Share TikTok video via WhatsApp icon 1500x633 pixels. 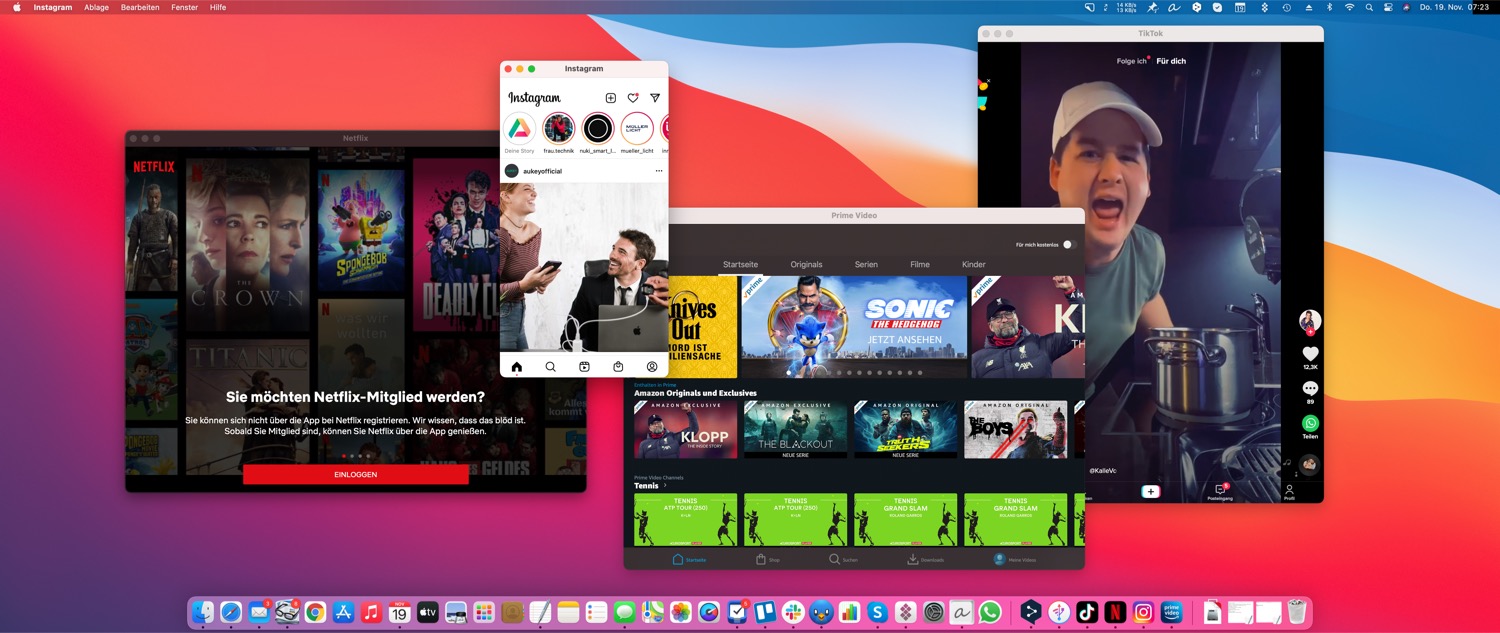pos(1310,424)
